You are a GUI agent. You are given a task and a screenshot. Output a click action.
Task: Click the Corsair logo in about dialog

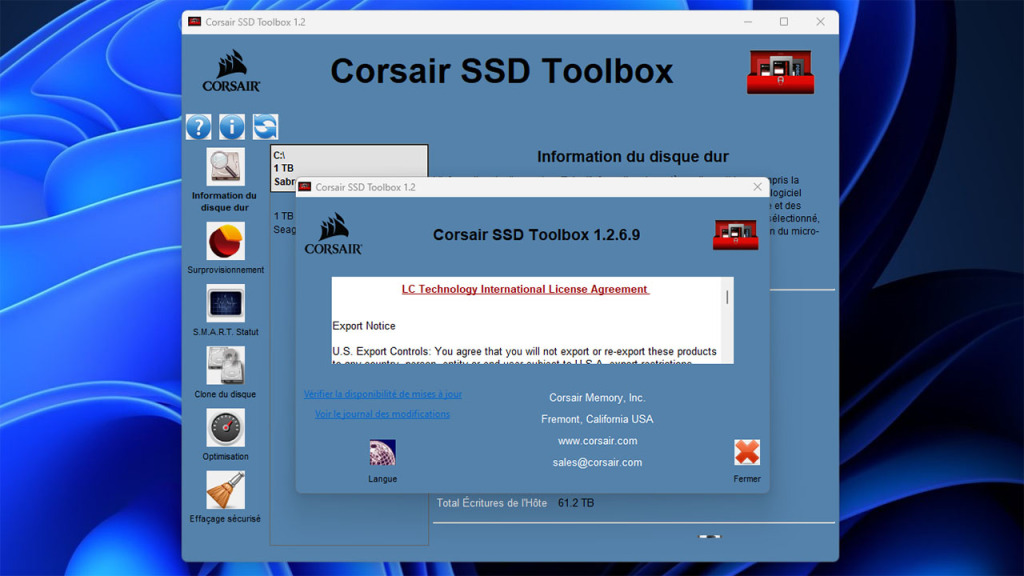(x=333, y=233)
